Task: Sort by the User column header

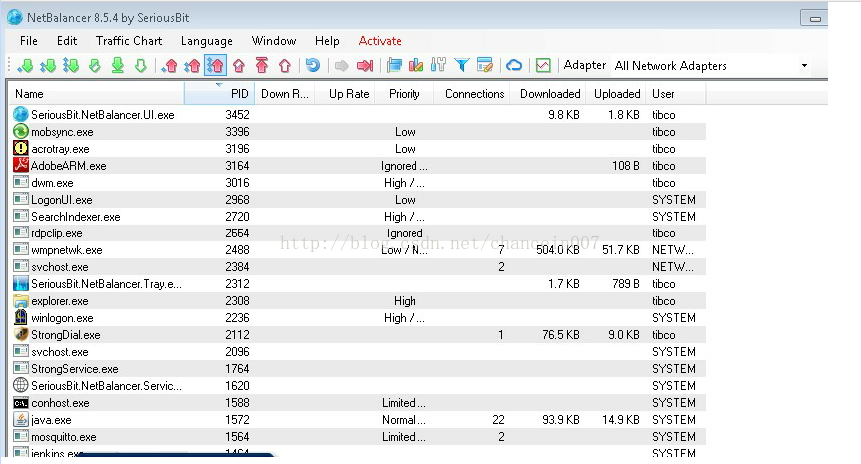Action: pyautogui.click(x=676, y=94)
